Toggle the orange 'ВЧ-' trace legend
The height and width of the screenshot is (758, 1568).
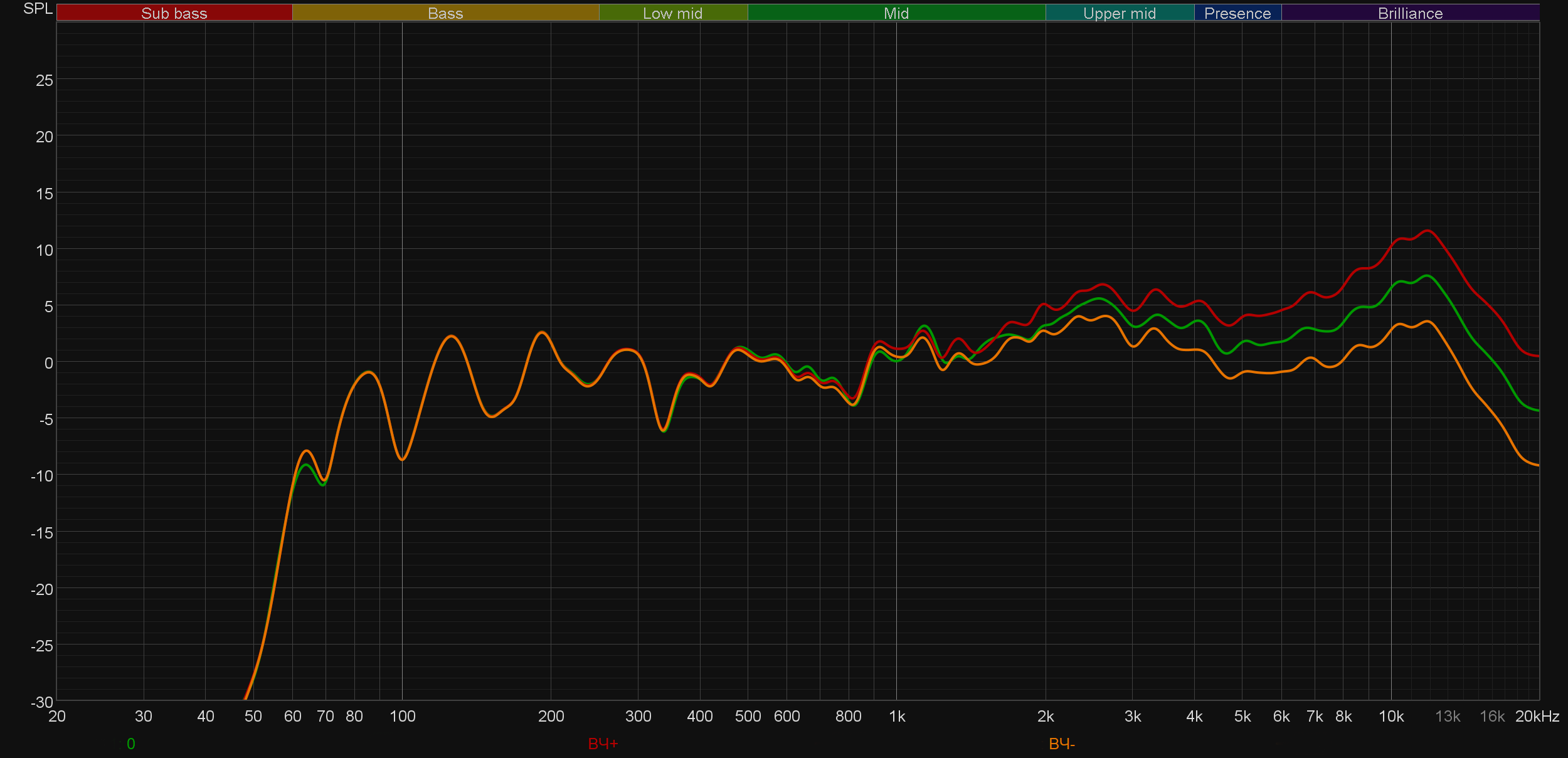[1061, 744]
